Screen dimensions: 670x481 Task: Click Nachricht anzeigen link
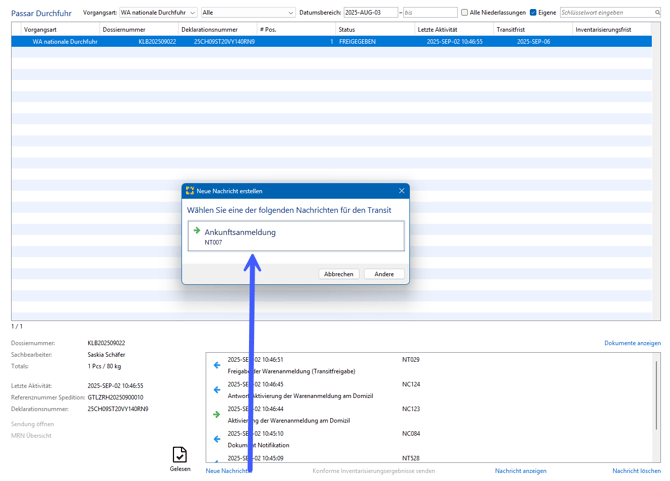pyautogui.click(x=520, y=471)
